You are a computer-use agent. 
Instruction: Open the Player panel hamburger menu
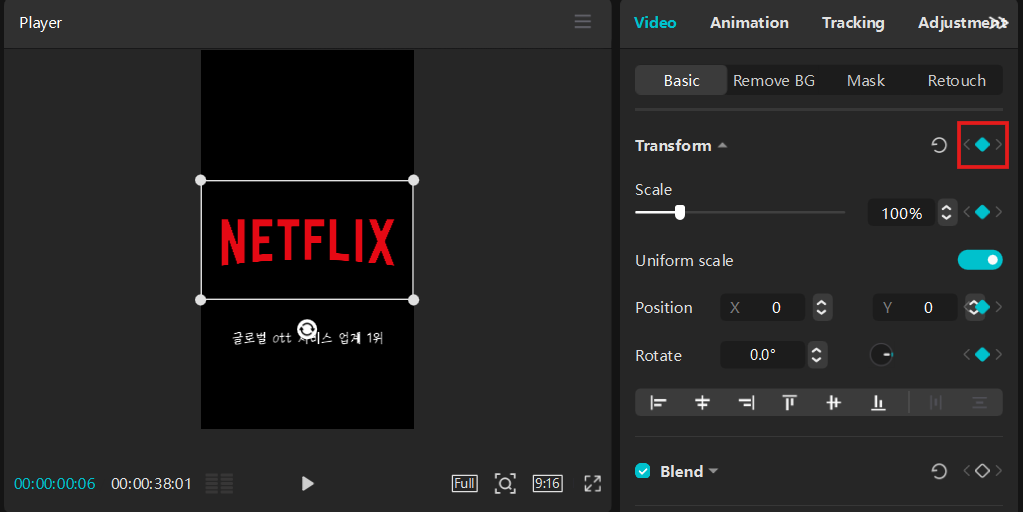point(583,22)
